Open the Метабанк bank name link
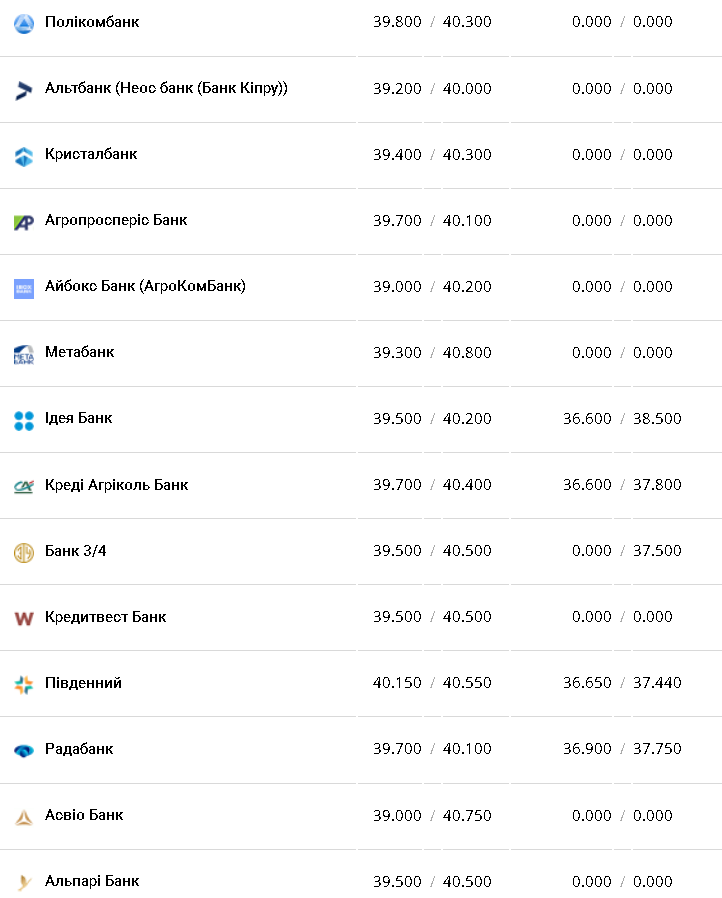The image size is (722, 898). click(x=80, y=352)
